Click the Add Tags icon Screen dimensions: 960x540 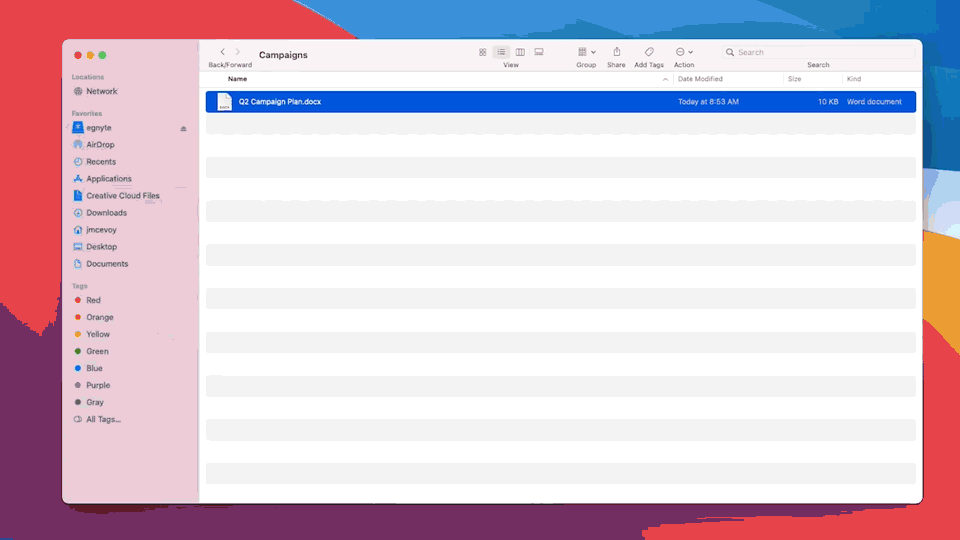pyautogui.click(x=649, y=52)
